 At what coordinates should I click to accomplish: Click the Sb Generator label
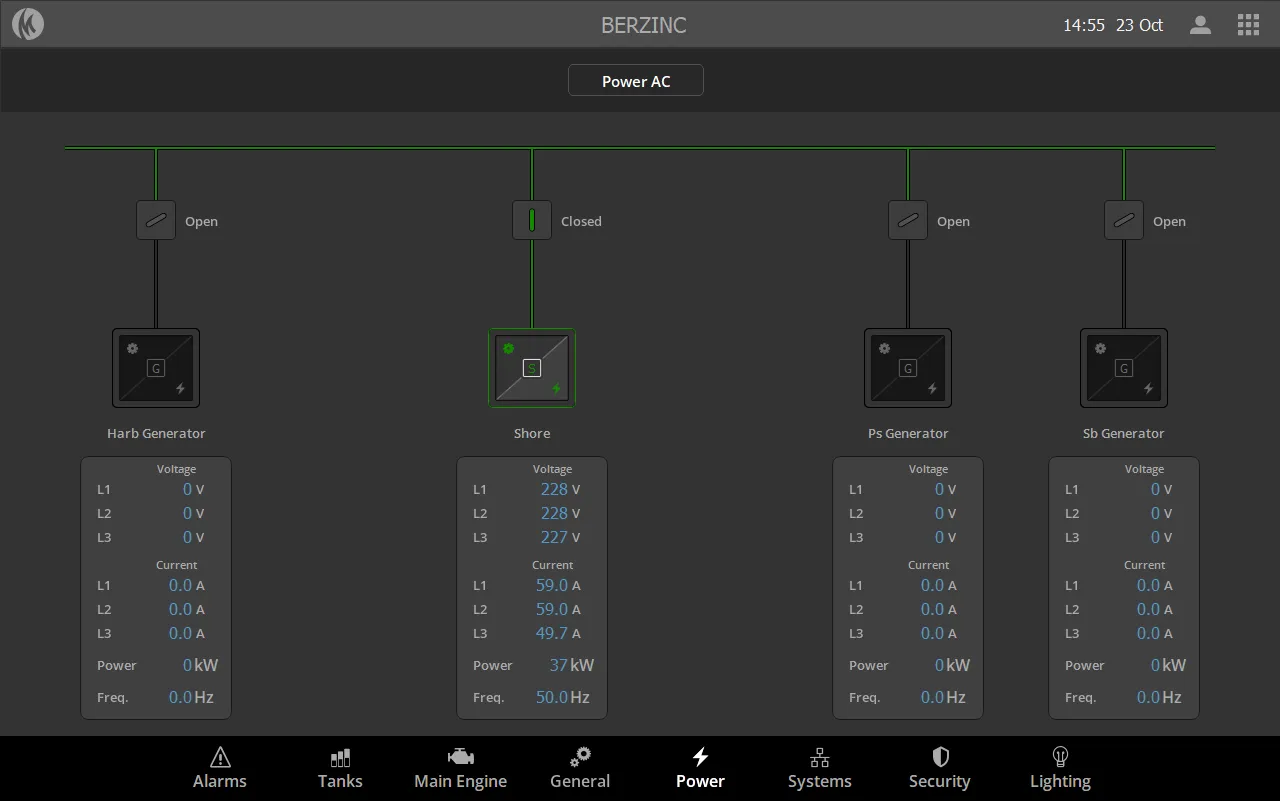(x=1124, y=433)
